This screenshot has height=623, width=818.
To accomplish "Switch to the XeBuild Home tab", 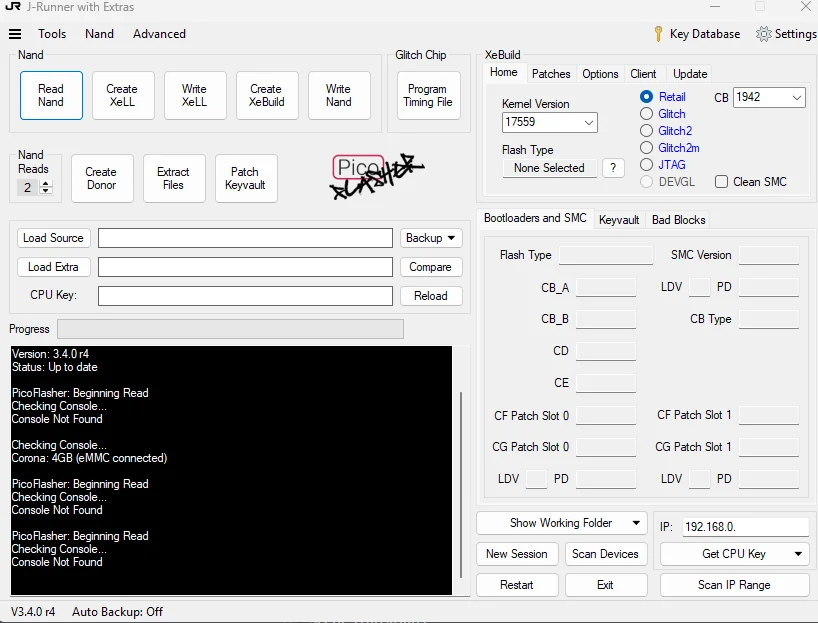I will (503, 73).
